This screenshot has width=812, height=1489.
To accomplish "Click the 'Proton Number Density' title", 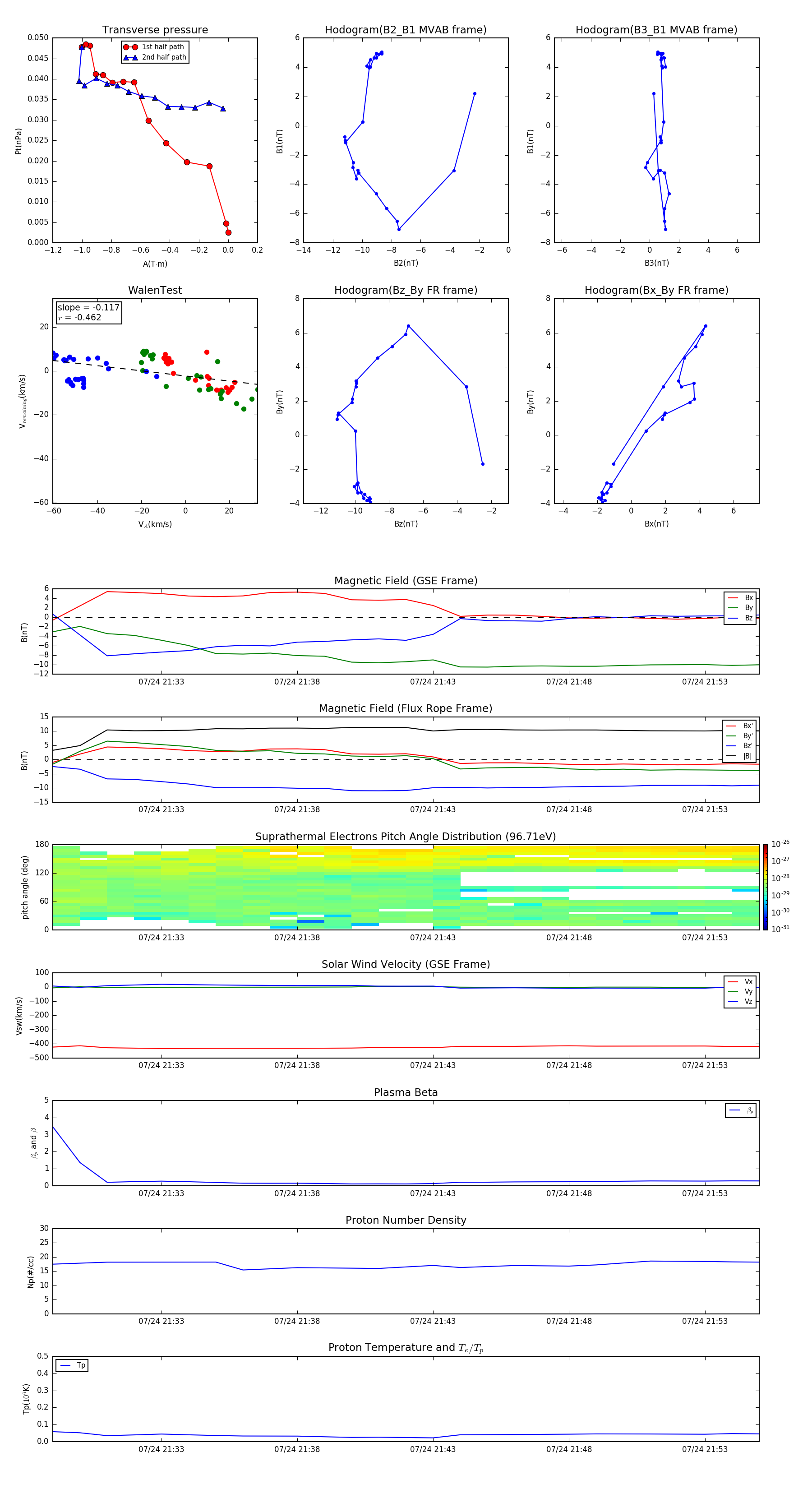I will pyautogui.click(x=406, y=1220).
